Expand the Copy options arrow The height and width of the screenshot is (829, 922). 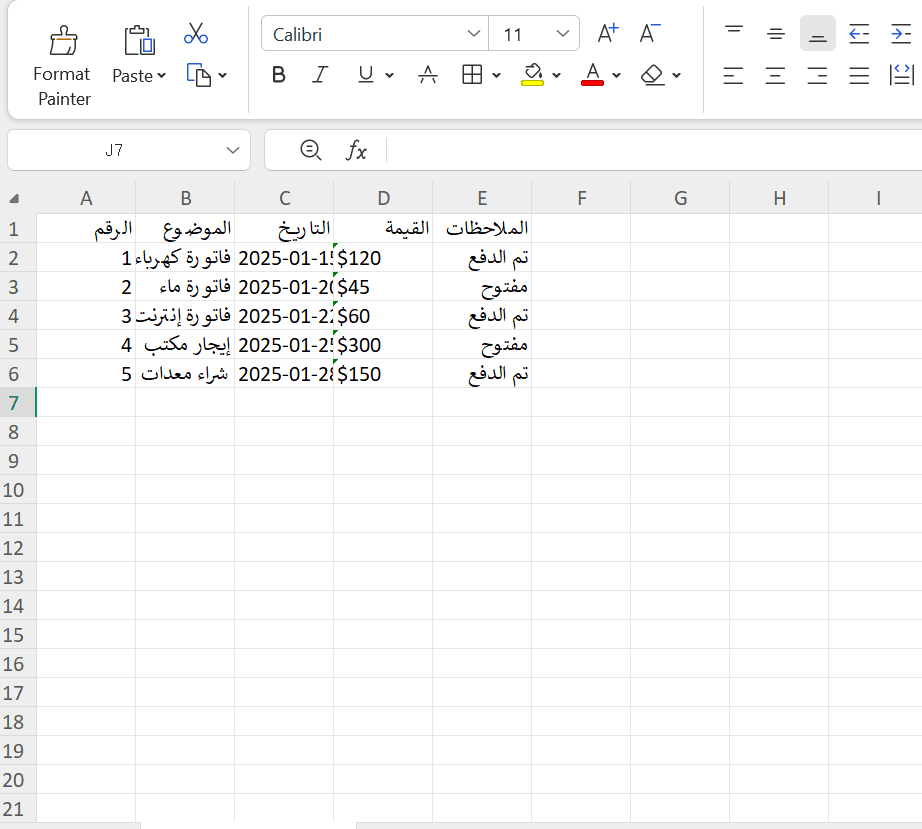[x=222, y=75]
